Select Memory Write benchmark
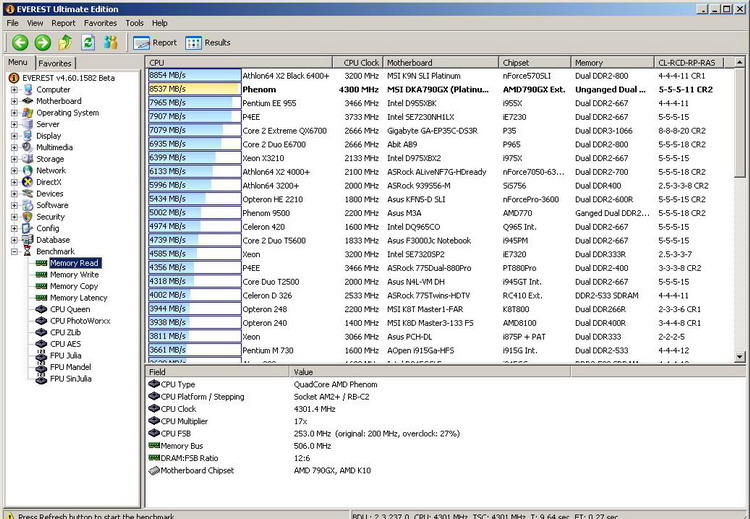This screenshot has width=750, height=519. tap(74, 275)
